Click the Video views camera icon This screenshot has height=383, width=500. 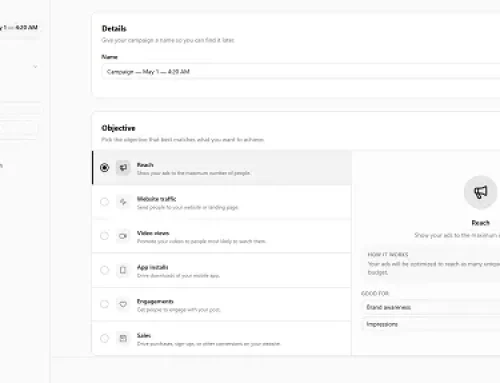(x=123, y=236)
